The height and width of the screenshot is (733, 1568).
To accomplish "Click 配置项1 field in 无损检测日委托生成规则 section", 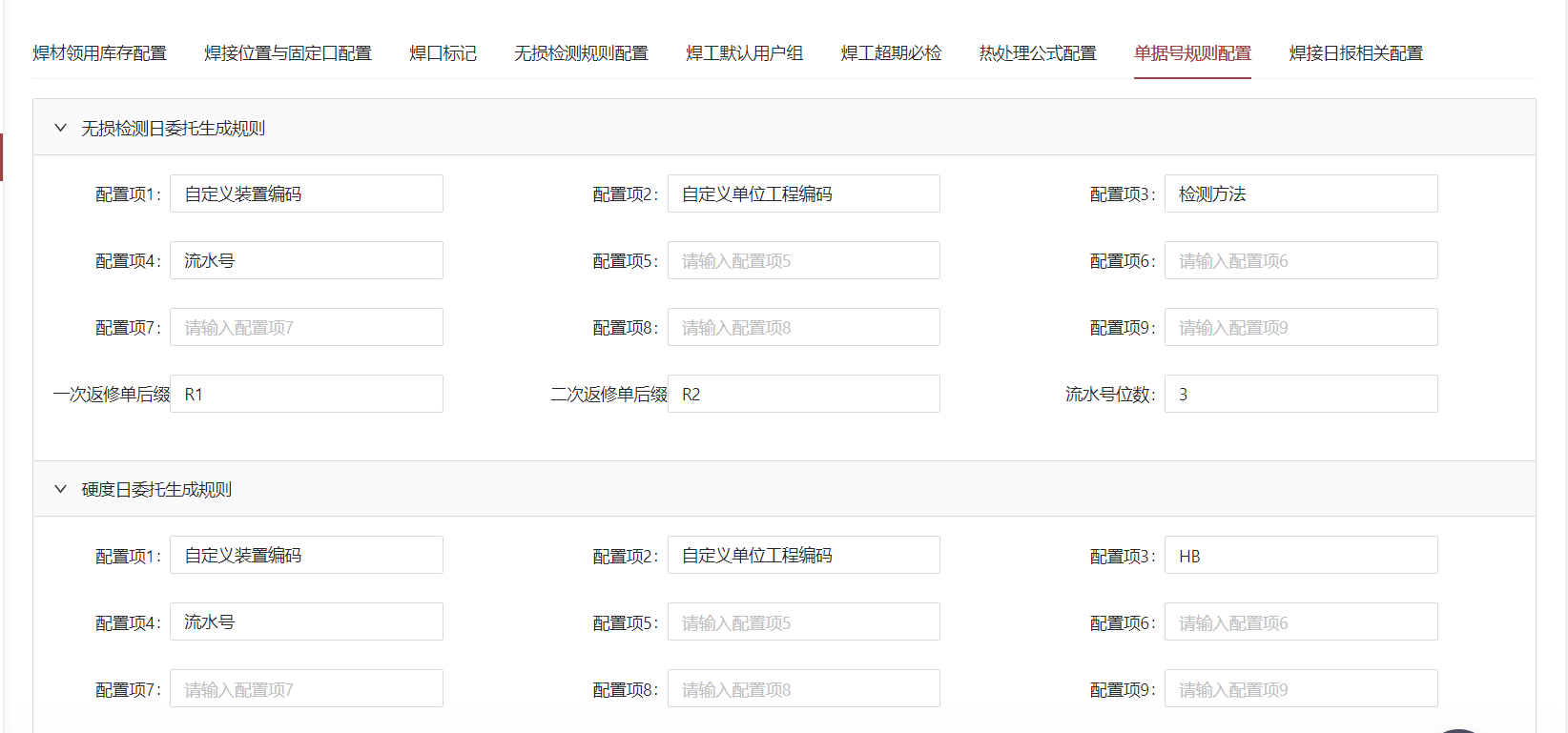I will 306,193.
